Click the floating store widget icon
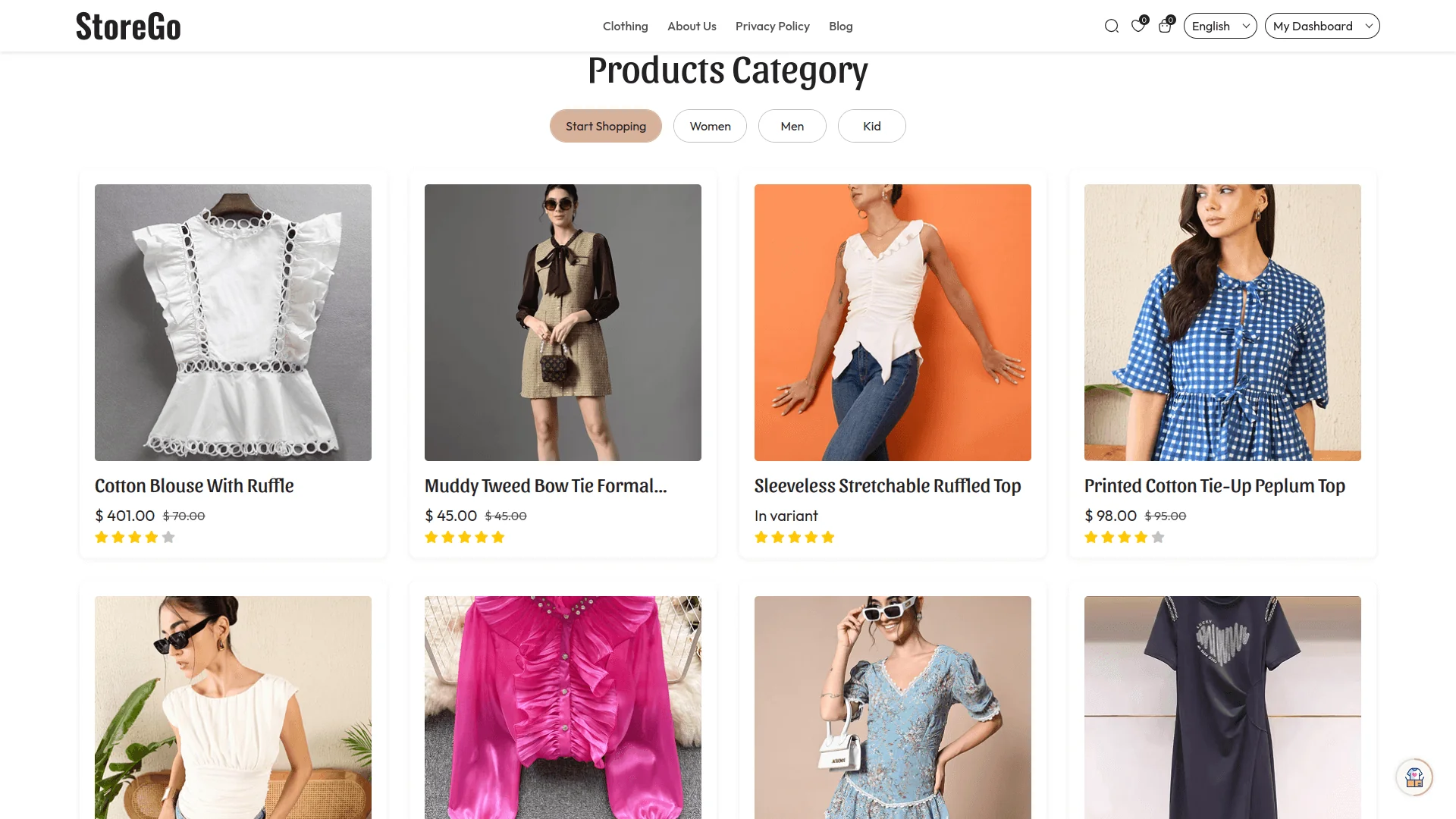This screenshot has height=819, width=1456. click(x=1414, y=777)
